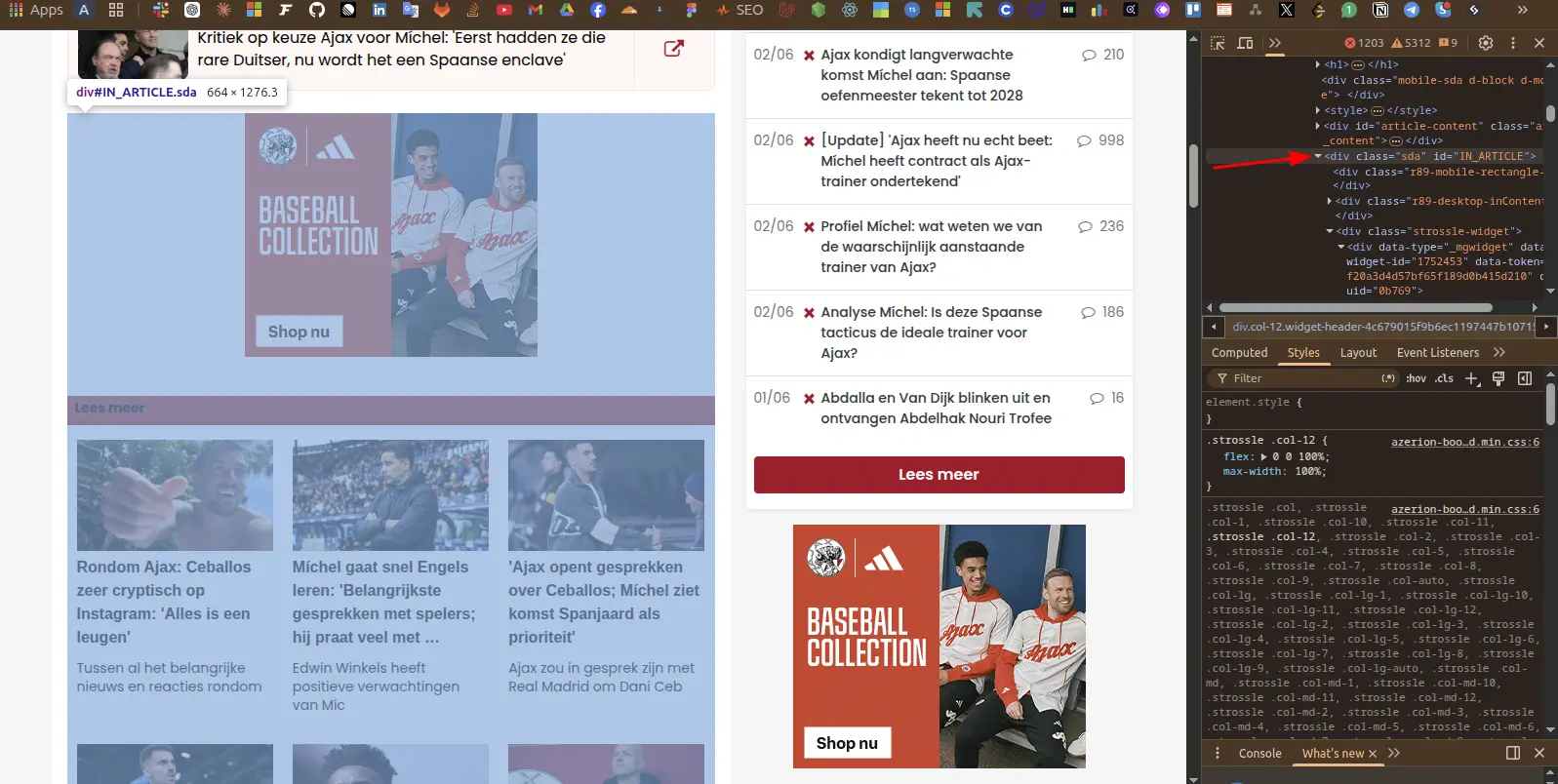Image resolution: width=1558 pixels, height=784 pixels.
Task: Click the red Lees meer button
Action: (939, 475)
